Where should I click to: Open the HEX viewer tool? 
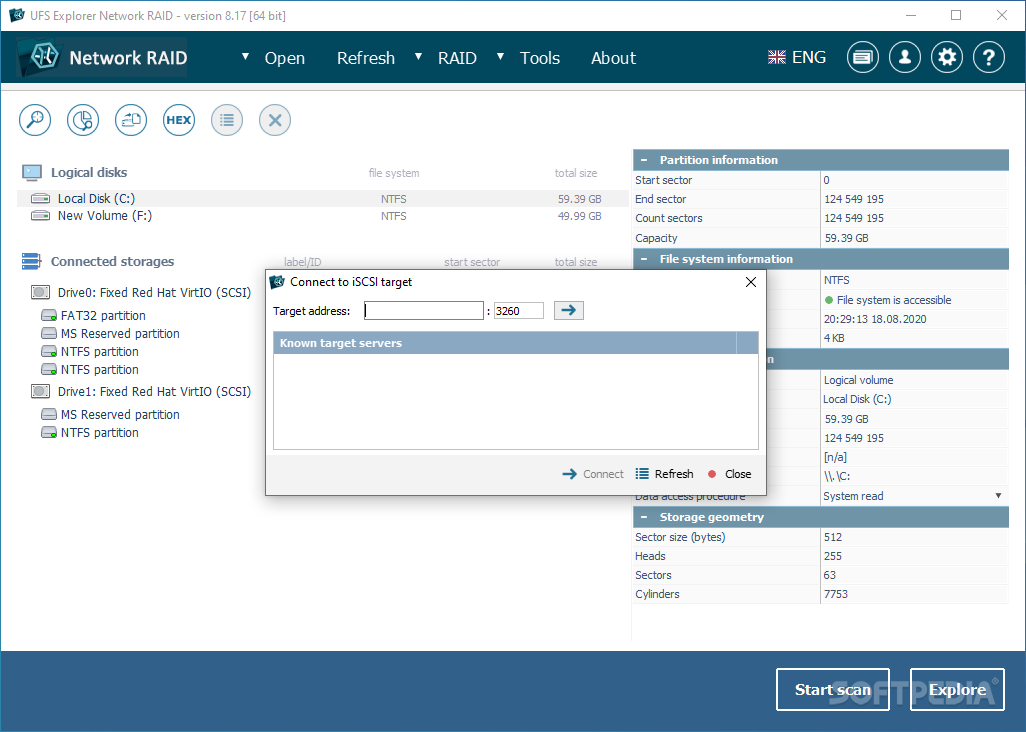tap(179, 120)
